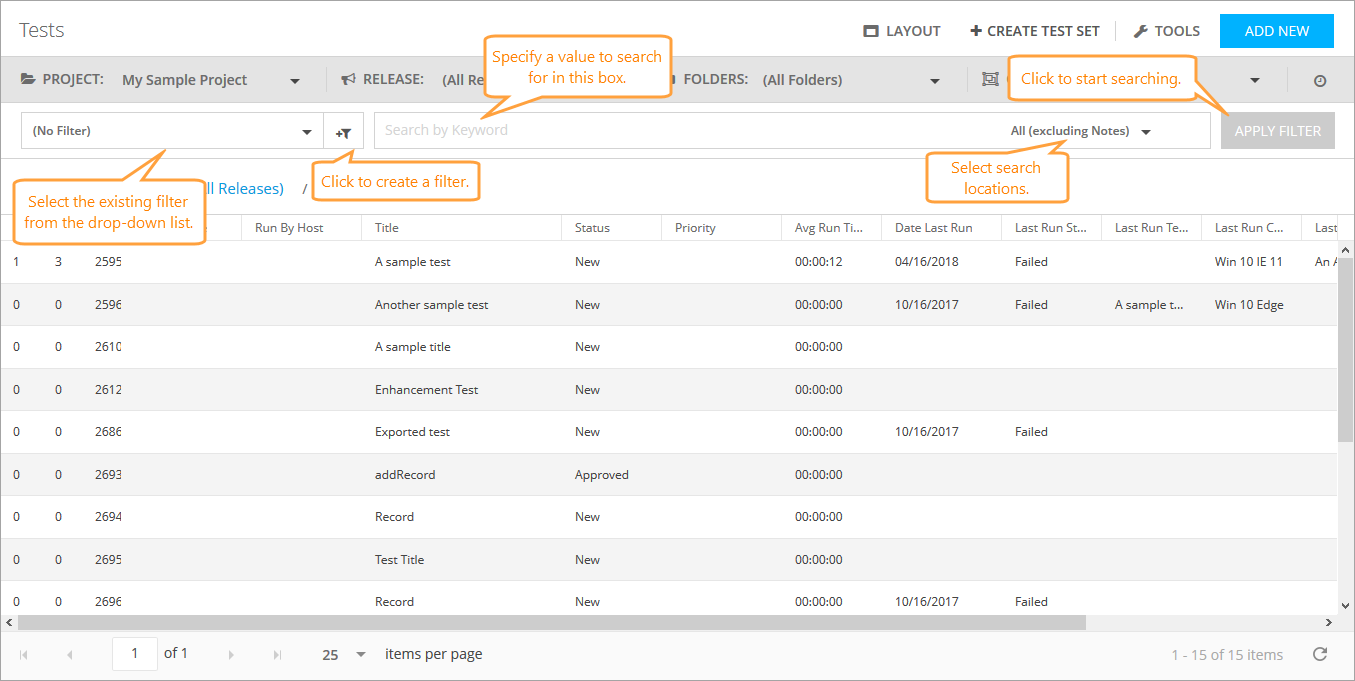
Task: Expand the My Sample Project selector
Action: 295,78
